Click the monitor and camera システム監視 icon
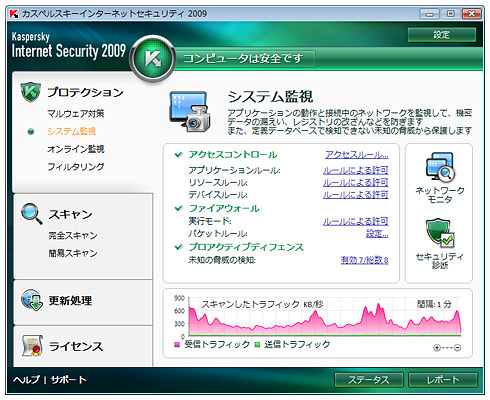 tap(190, 112)
